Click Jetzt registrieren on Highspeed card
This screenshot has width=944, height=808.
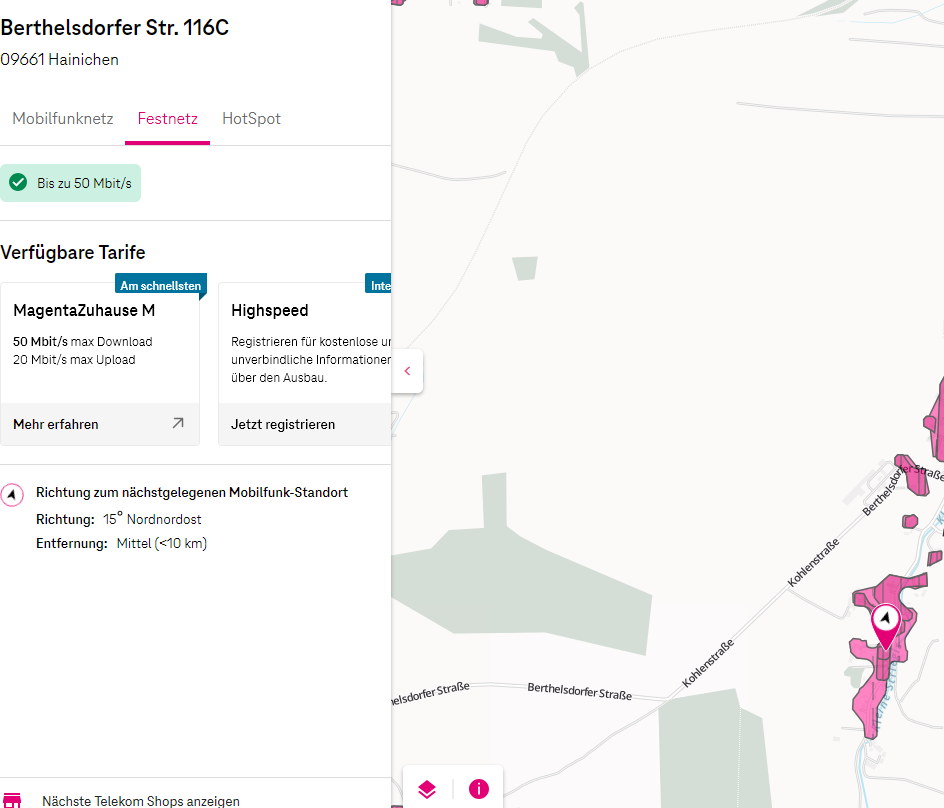[283, 424]
